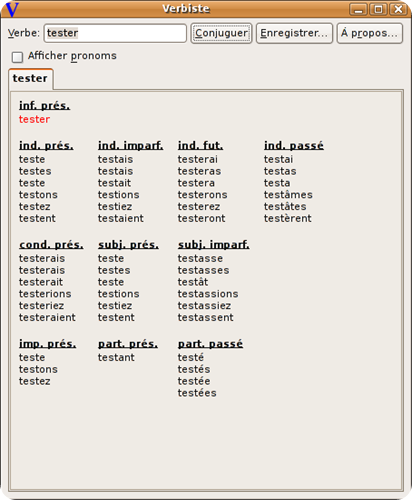Click the 'subj. prés.' heading
Image resolution: width=412 pixels, height=500 pixels.
128,245
